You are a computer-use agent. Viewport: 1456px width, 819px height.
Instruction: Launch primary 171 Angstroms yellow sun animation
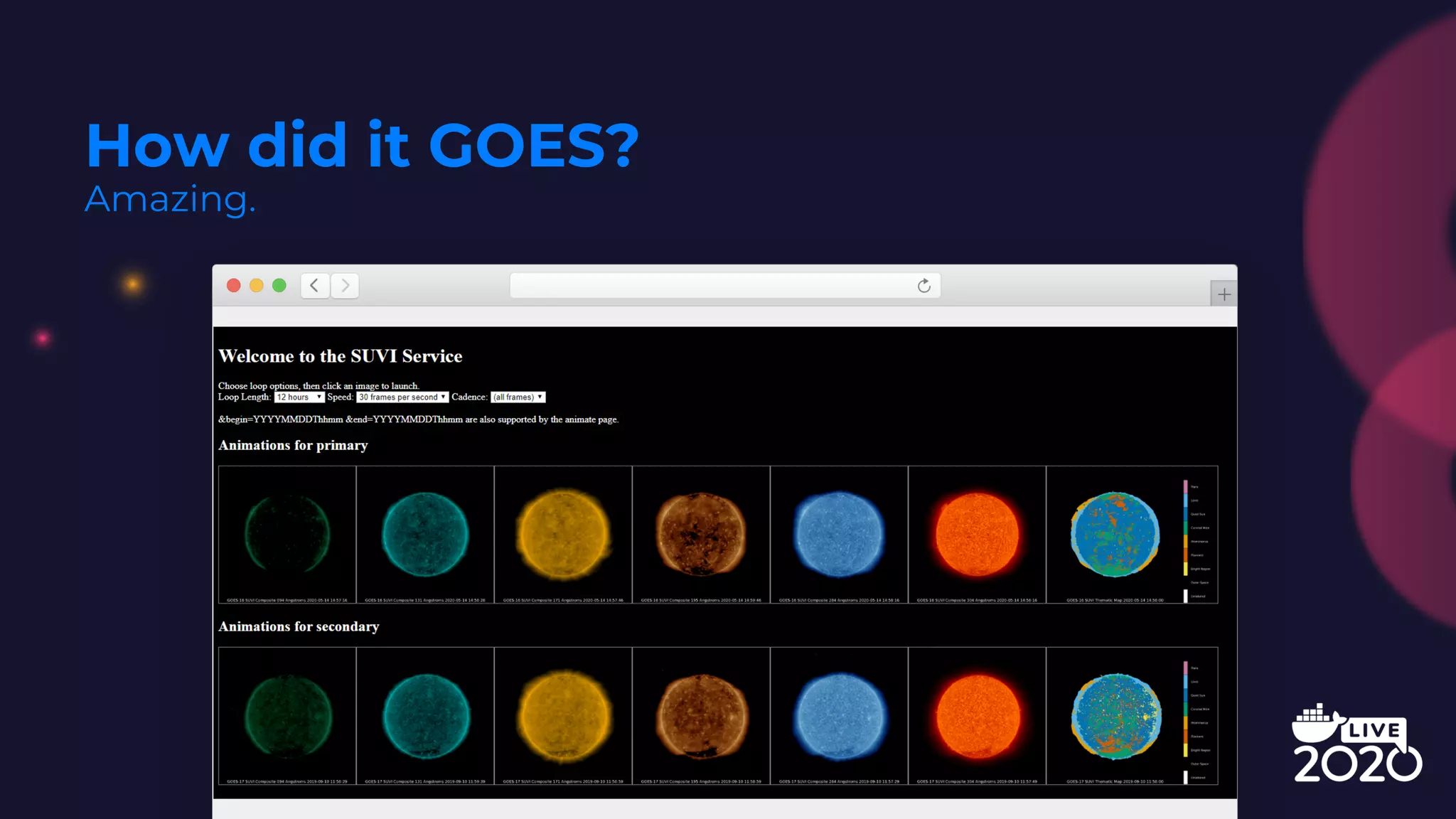pyautogui.click(x=563, y=535)
